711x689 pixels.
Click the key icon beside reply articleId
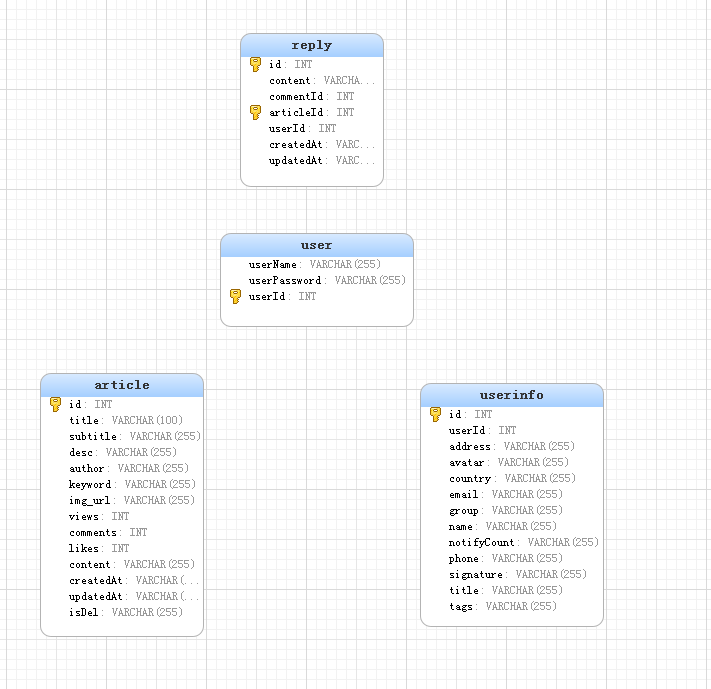tap(255, 112)
